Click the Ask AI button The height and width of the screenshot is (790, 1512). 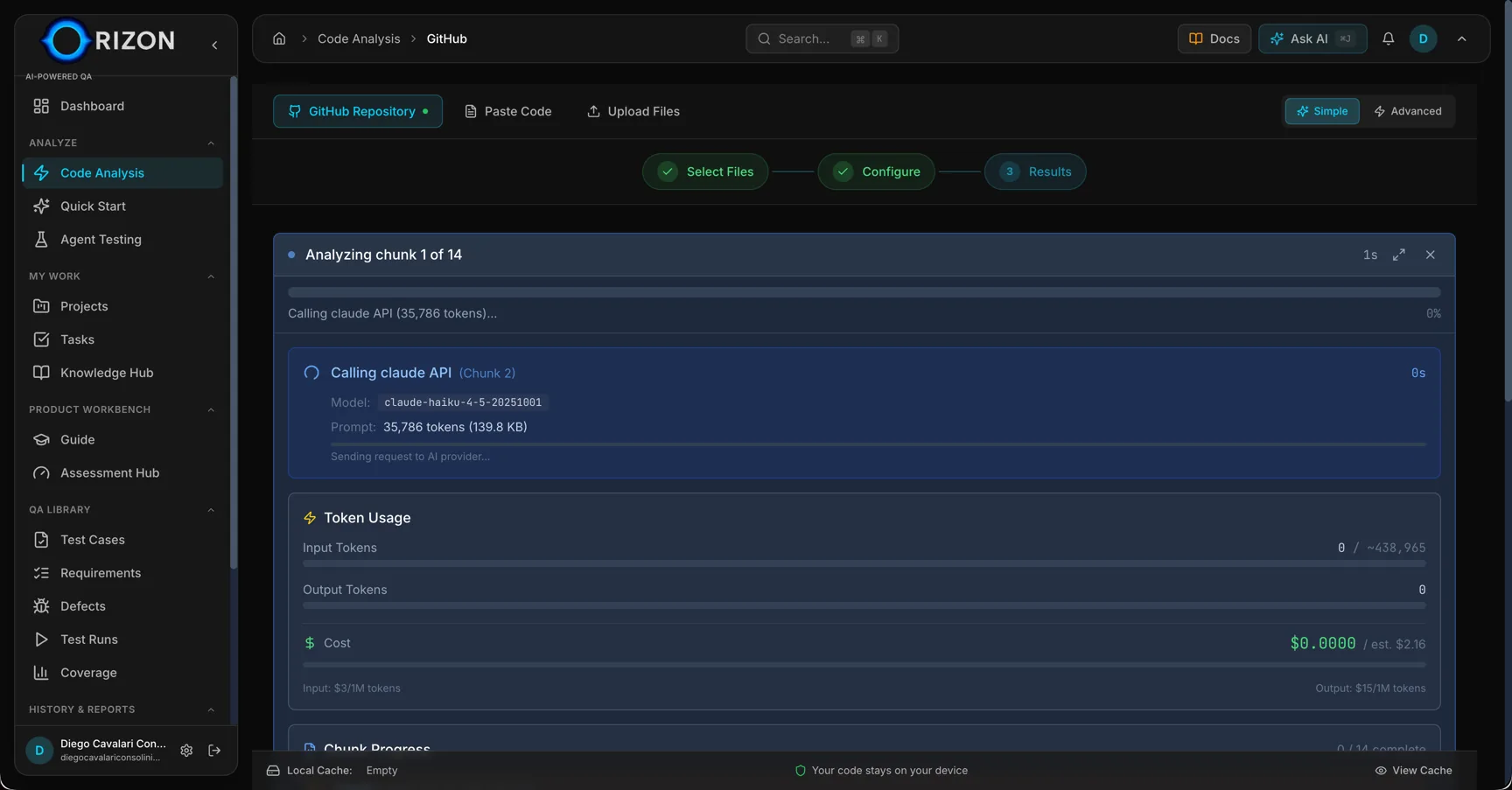pos(1312,38)
